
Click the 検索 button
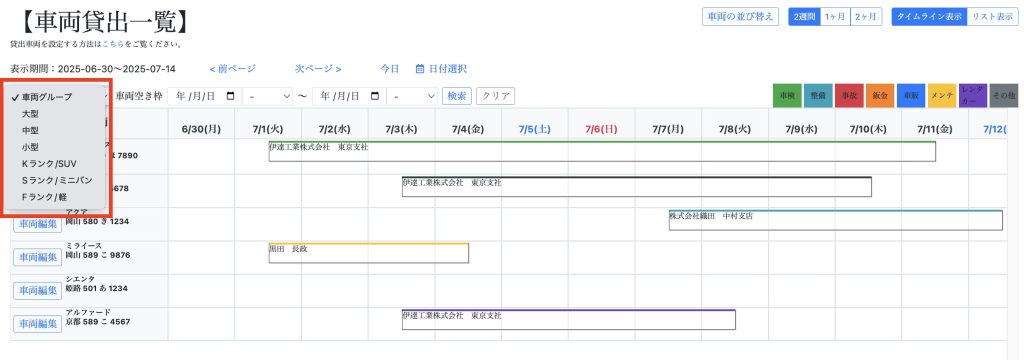coord(457,96)
